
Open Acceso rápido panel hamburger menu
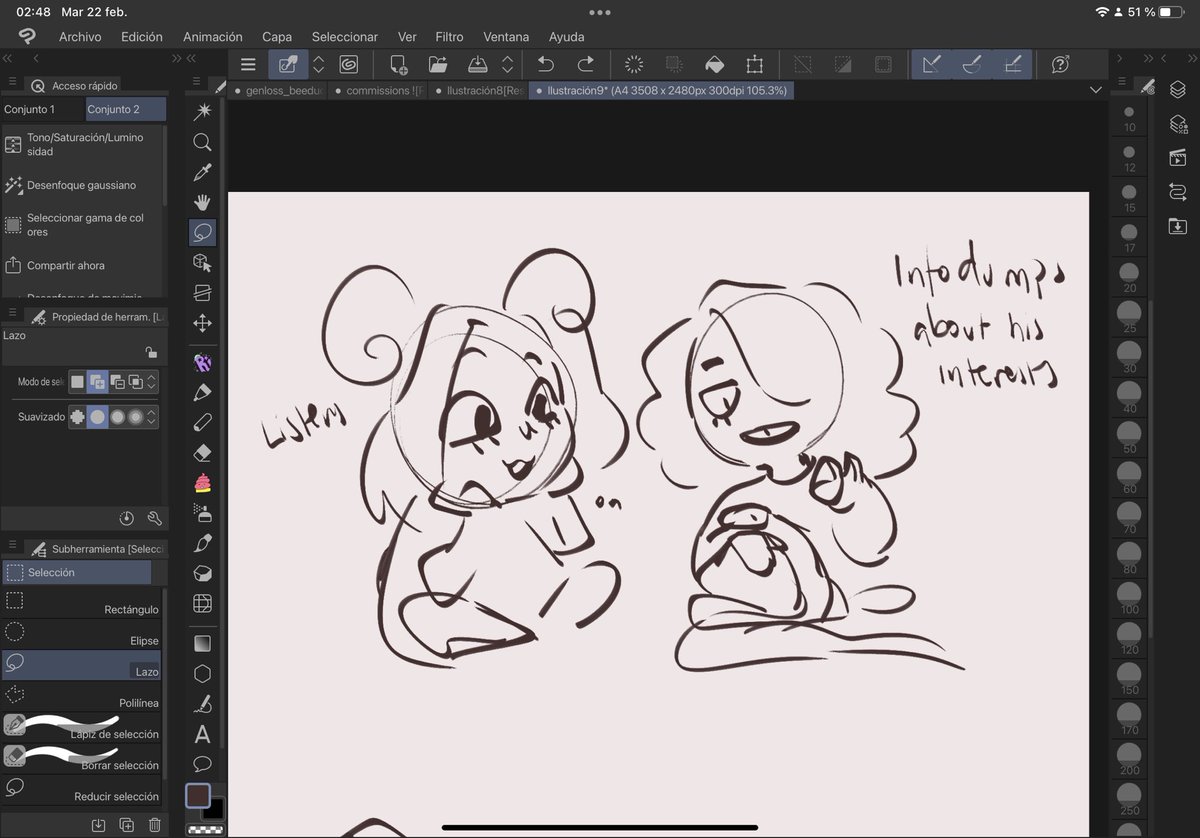(13, 82)
